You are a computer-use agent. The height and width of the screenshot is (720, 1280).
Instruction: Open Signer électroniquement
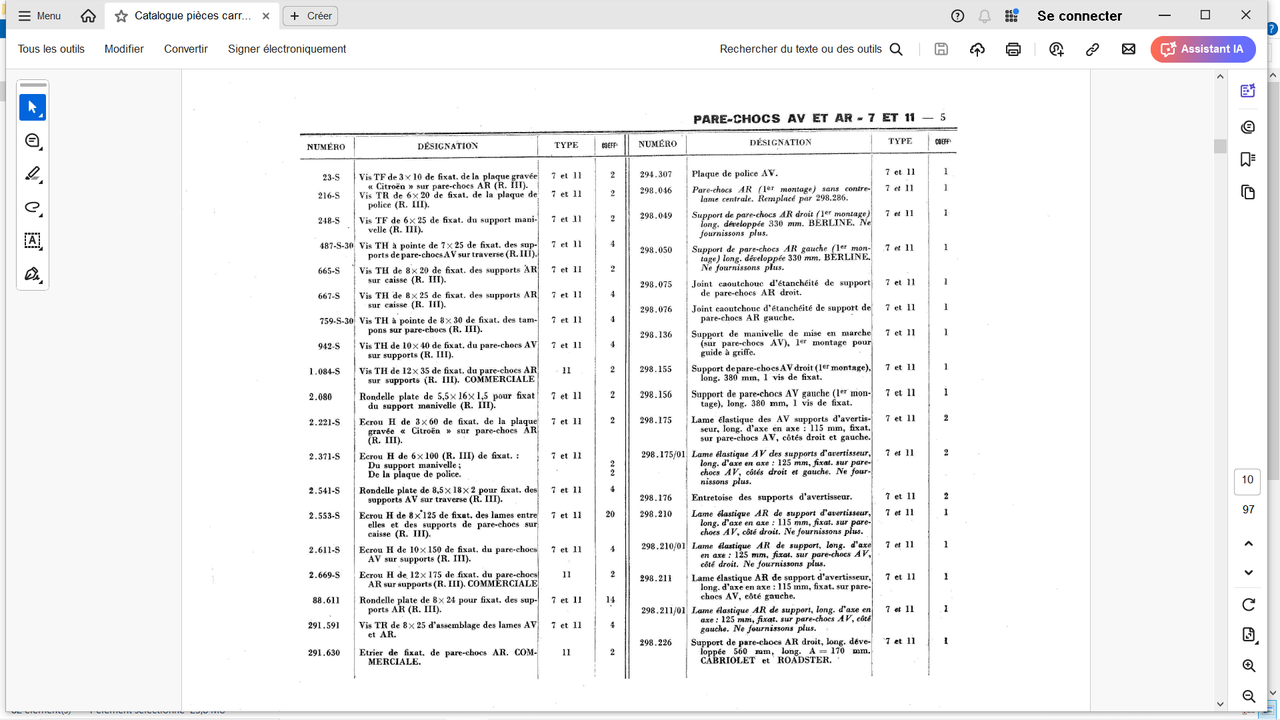point(287,49)
